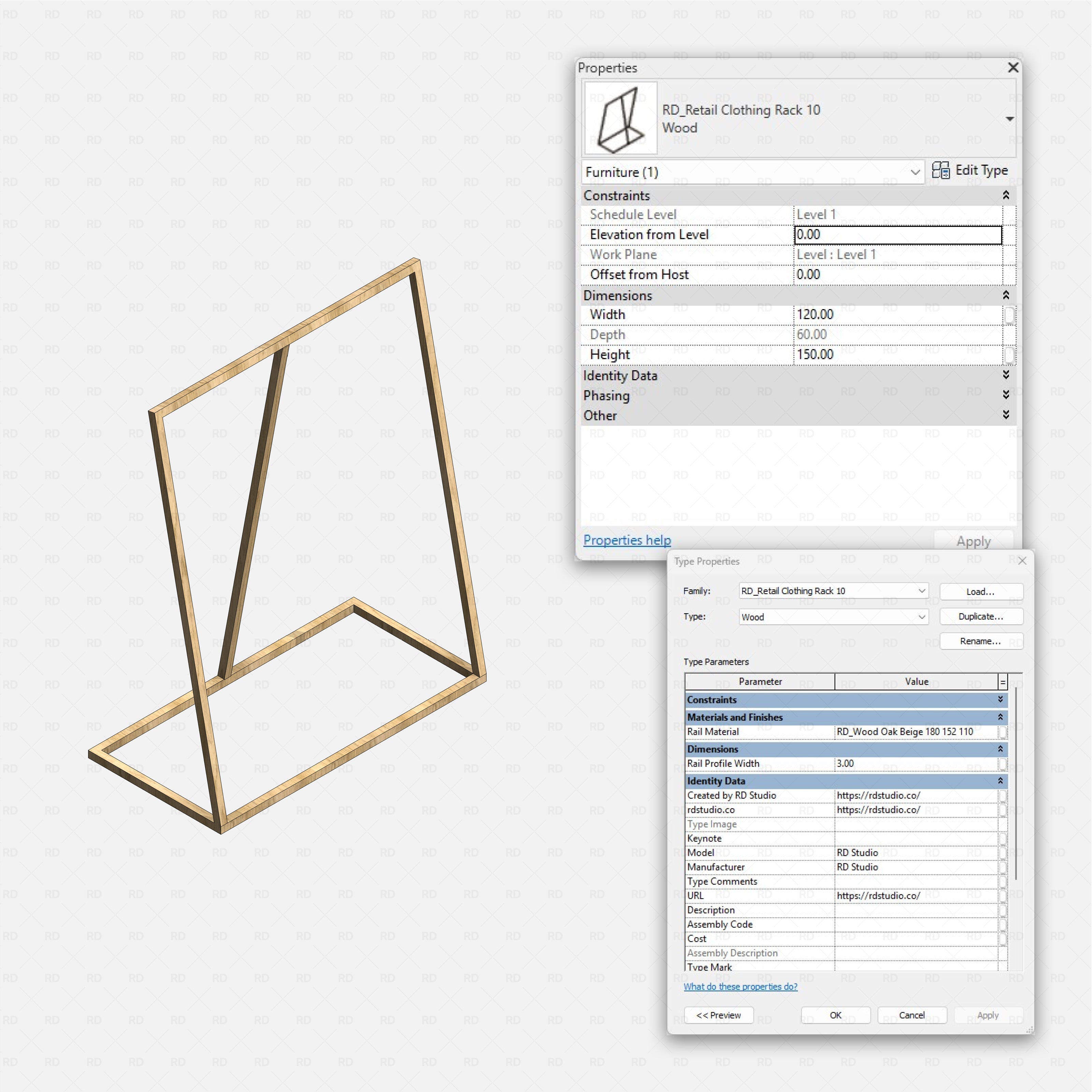Click the URL row value cell
This screenshot has width=1092, height=1092.
(916, 896)
